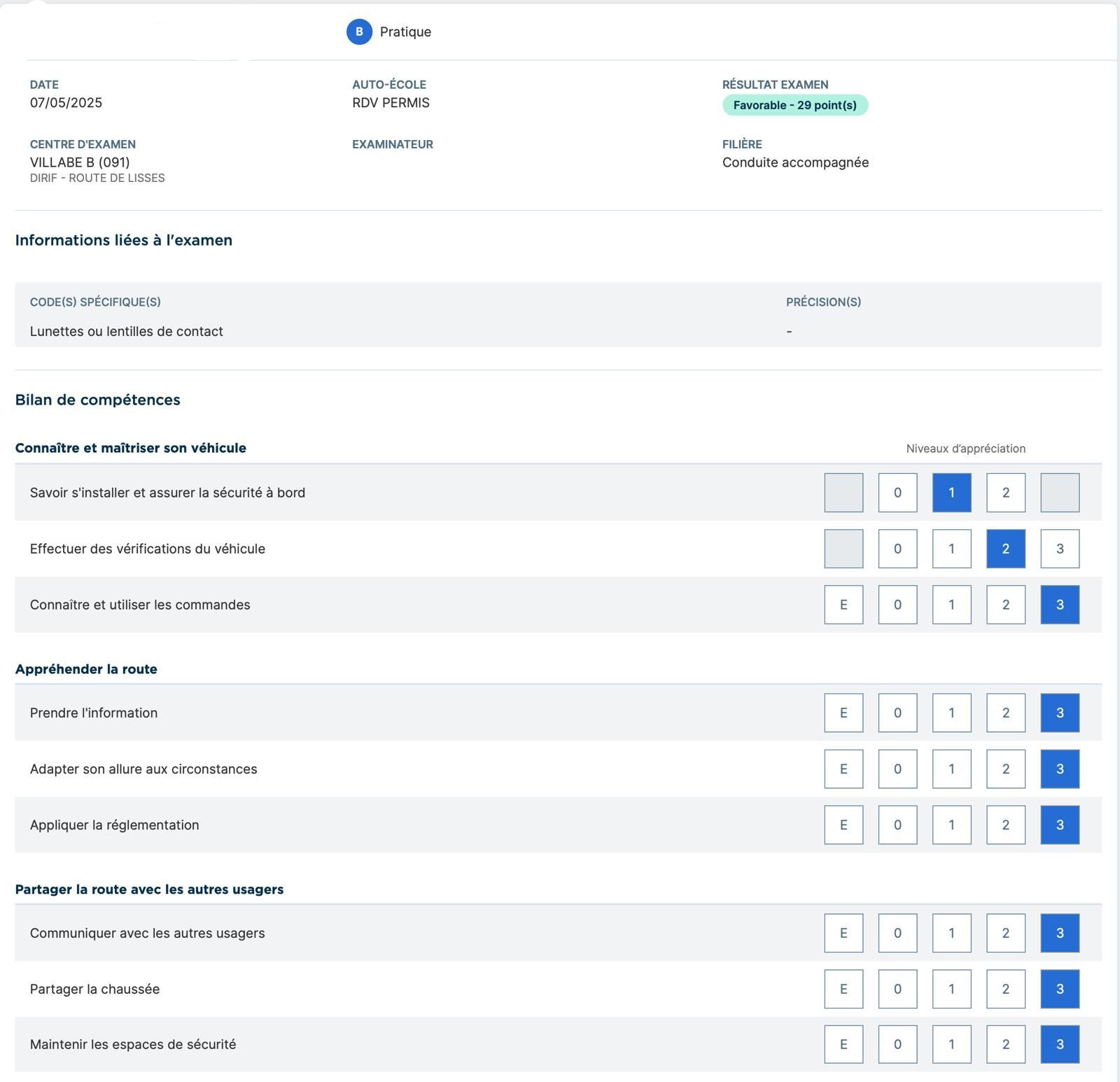The height and width of the screenshot is (1082, 1120).
Task: Select level 2 for Effectuer des vérifications
Action: pyautogui.click(x=1005, y=549)
